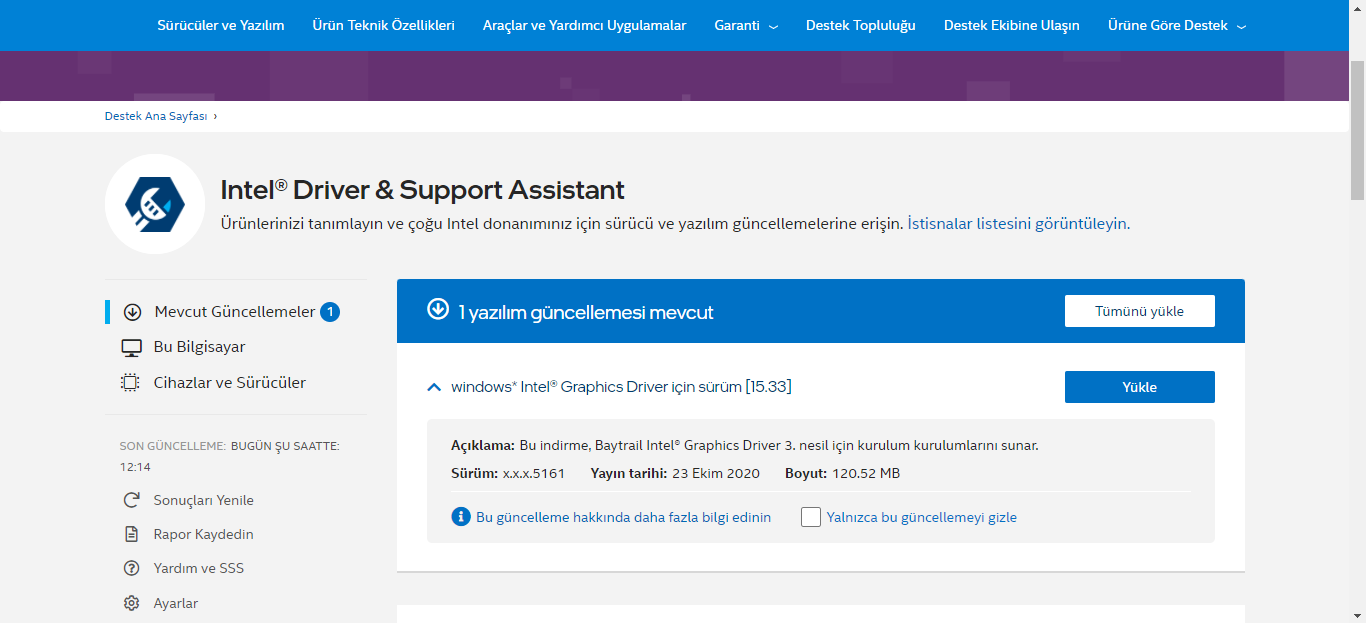Select Bu Bilgisayar in sidebar
1366x623 pixels.
(200, 347)
